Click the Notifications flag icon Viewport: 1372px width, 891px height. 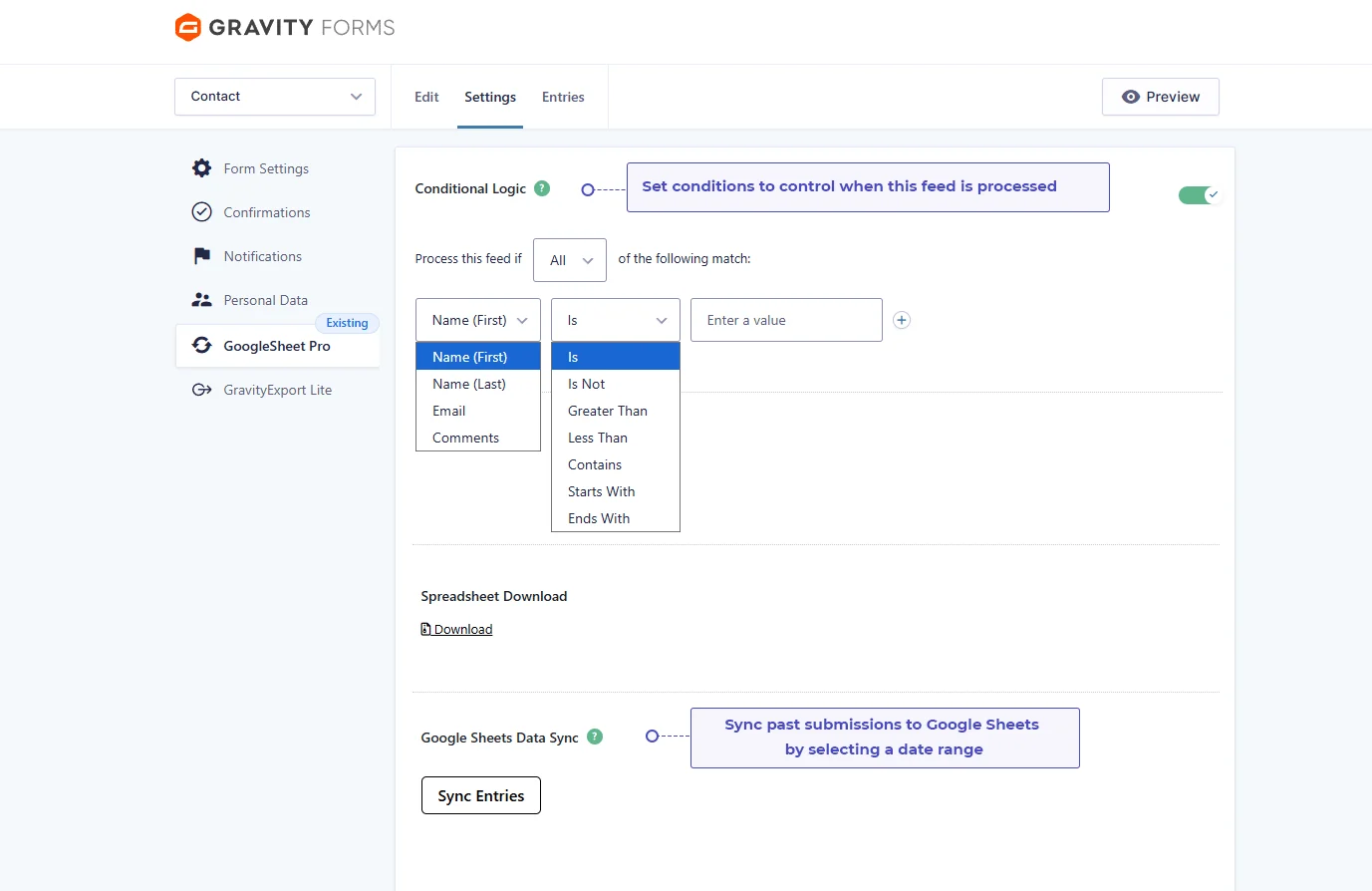202,256
